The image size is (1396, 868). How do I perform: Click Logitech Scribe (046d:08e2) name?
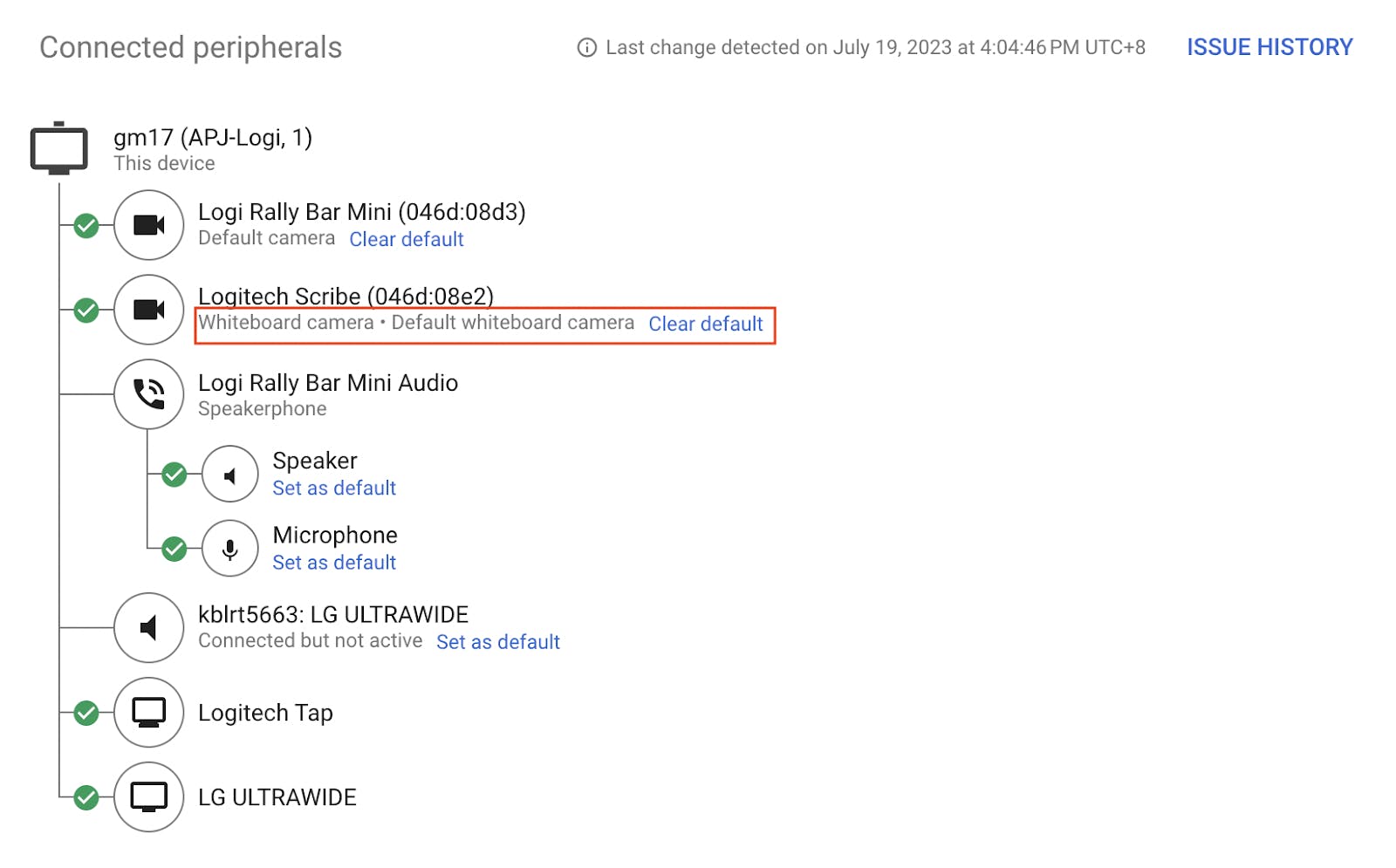point(346,297)
